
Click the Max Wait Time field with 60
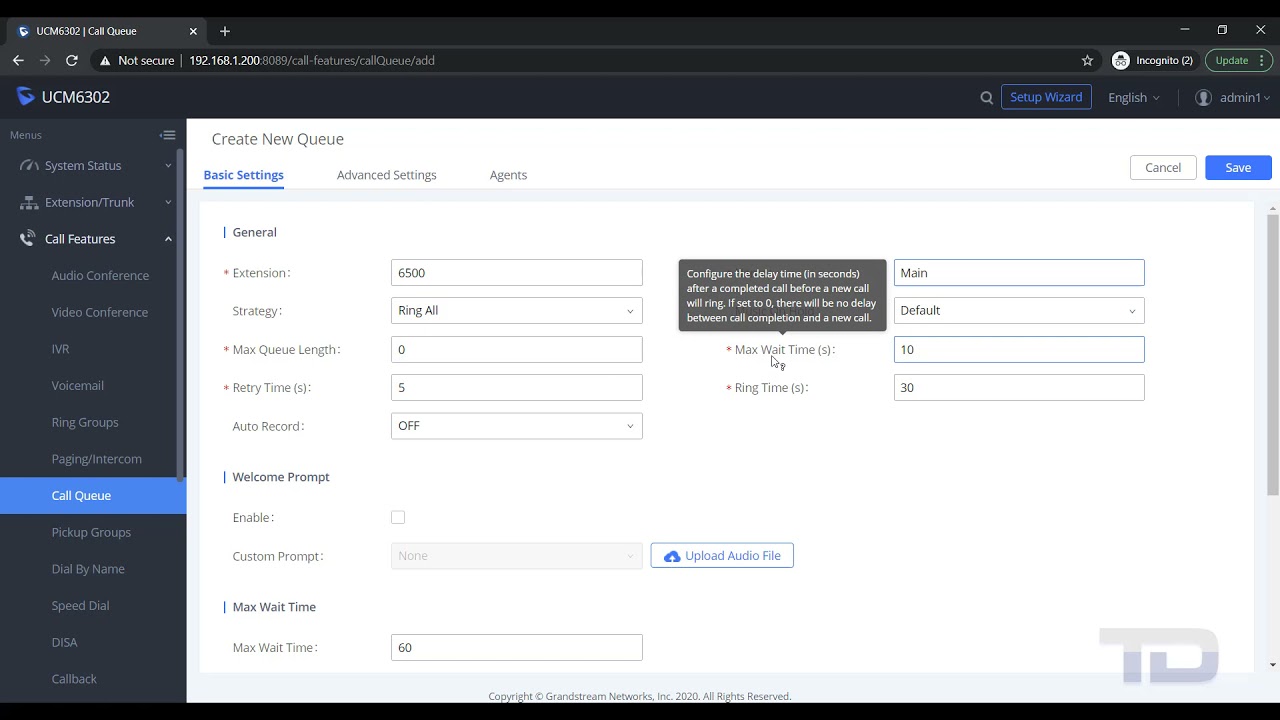pyautogui.click(x=516, y=648)
